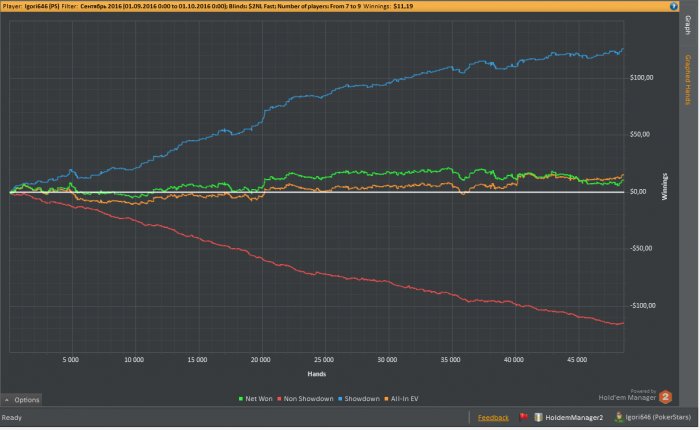The height and width of the screenshot is (430, 700).
Task: Click the 10 000 x-axis label
Action: click(134, 359)
